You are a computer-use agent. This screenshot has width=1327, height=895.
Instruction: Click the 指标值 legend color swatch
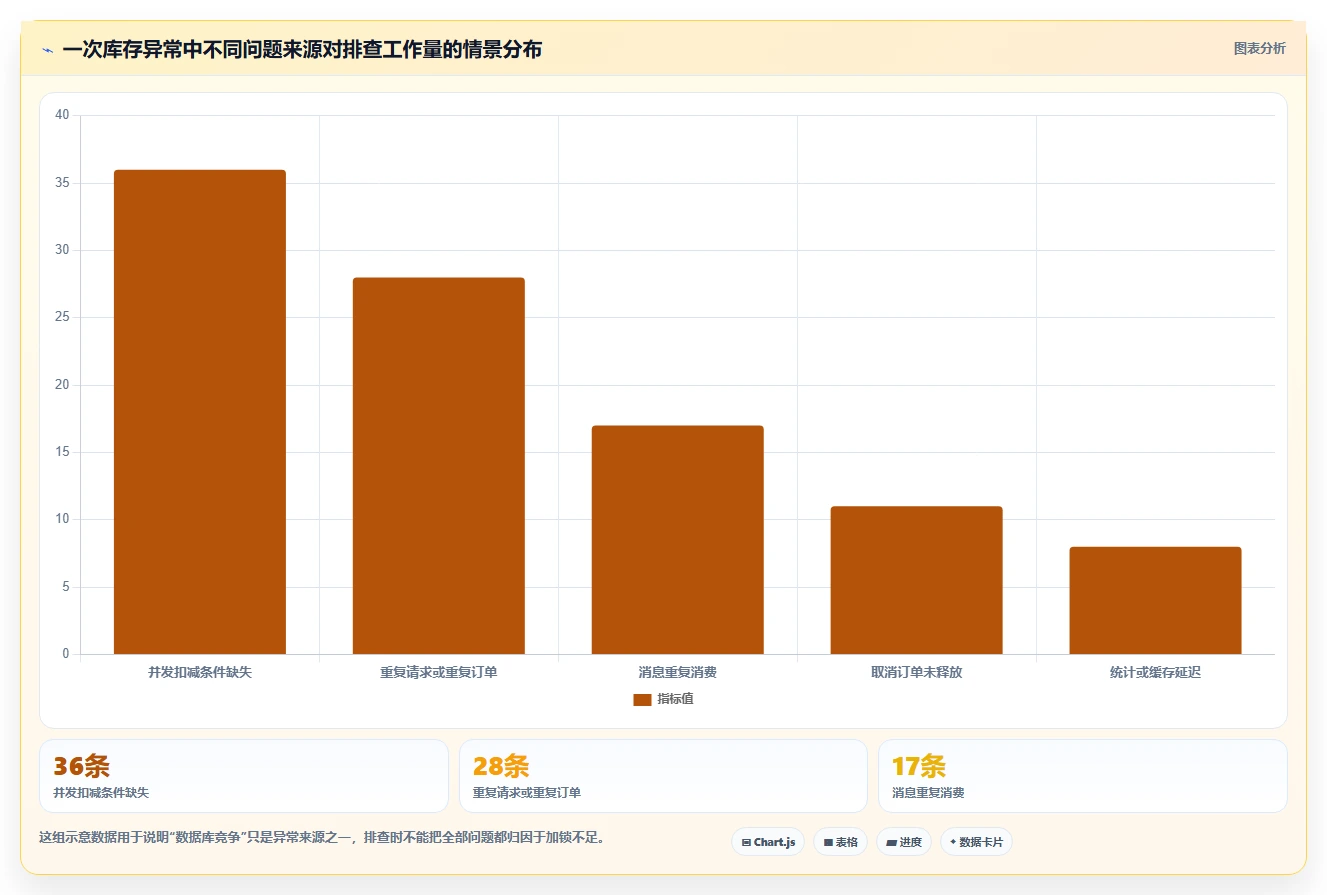(642, 700)
